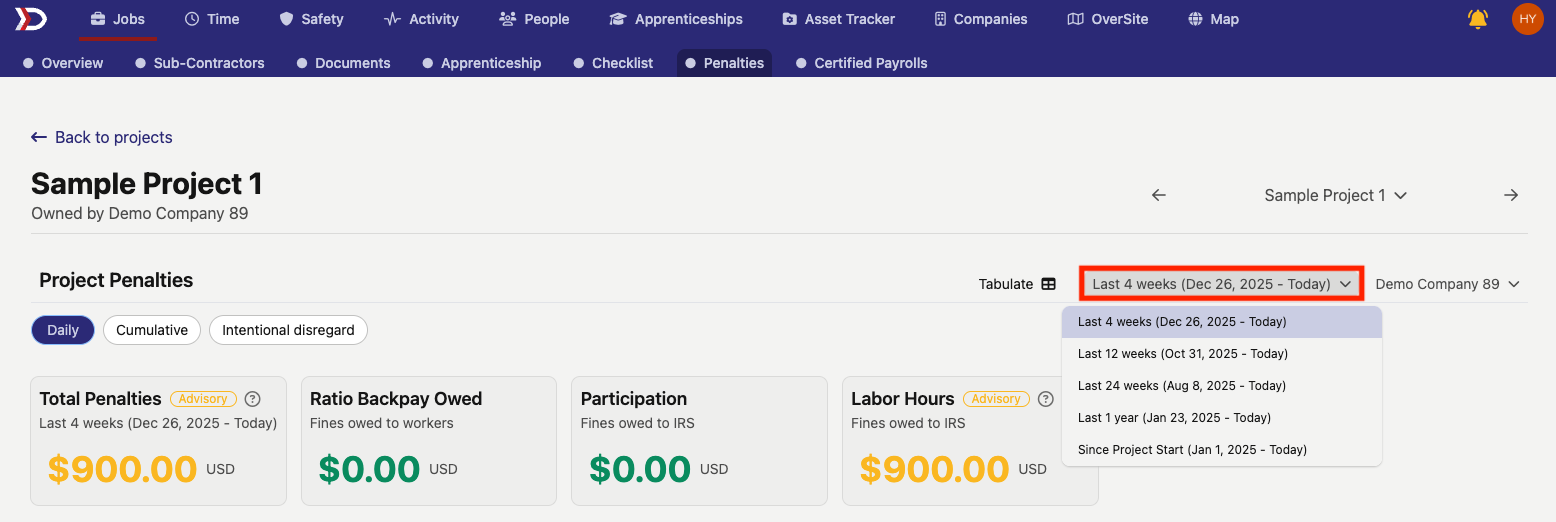Screen dimensions: 1556x522
Task: Open the HY user avatar menu
Action: tap(1528, 19)
